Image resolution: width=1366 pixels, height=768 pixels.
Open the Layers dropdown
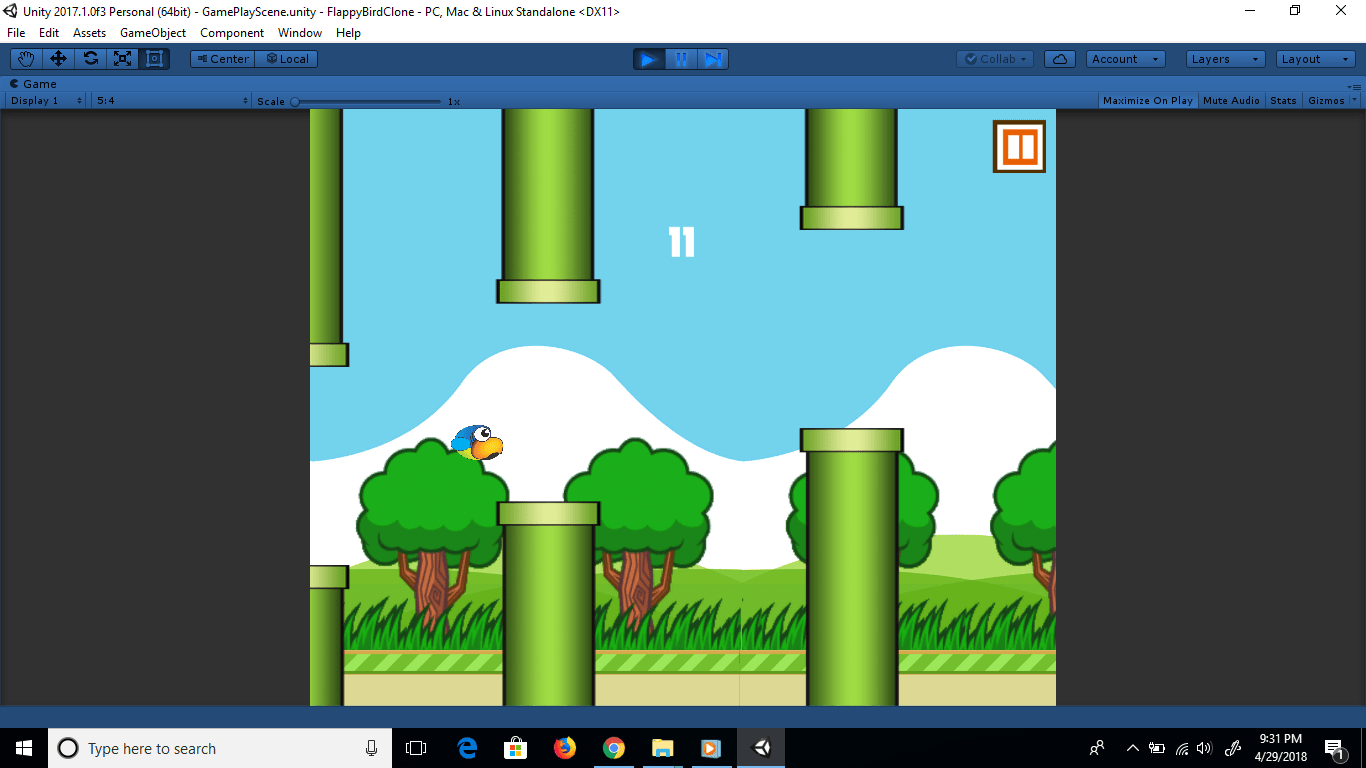click(1225, 59)
